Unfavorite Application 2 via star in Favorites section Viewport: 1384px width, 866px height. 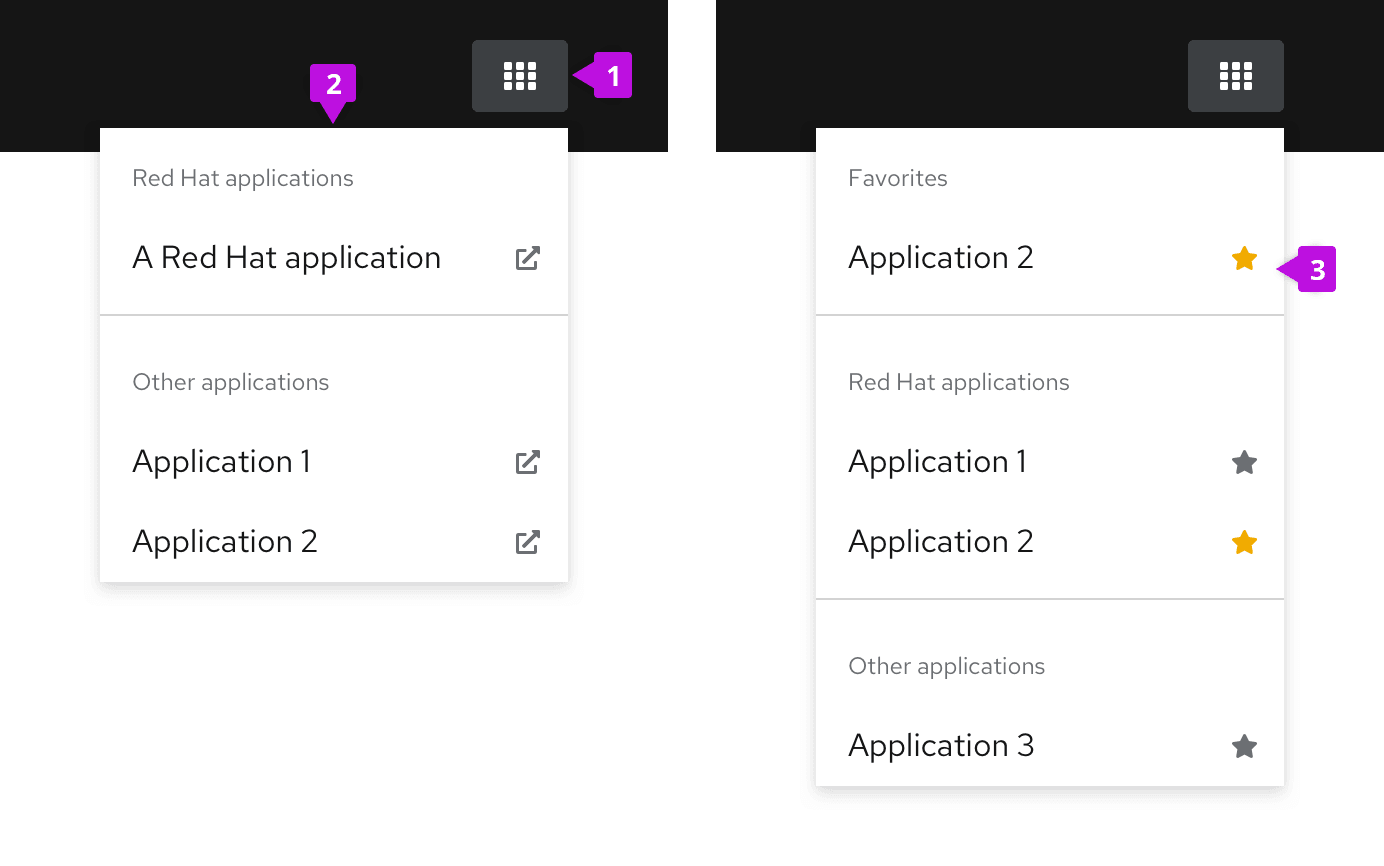tap(1244, 259)
